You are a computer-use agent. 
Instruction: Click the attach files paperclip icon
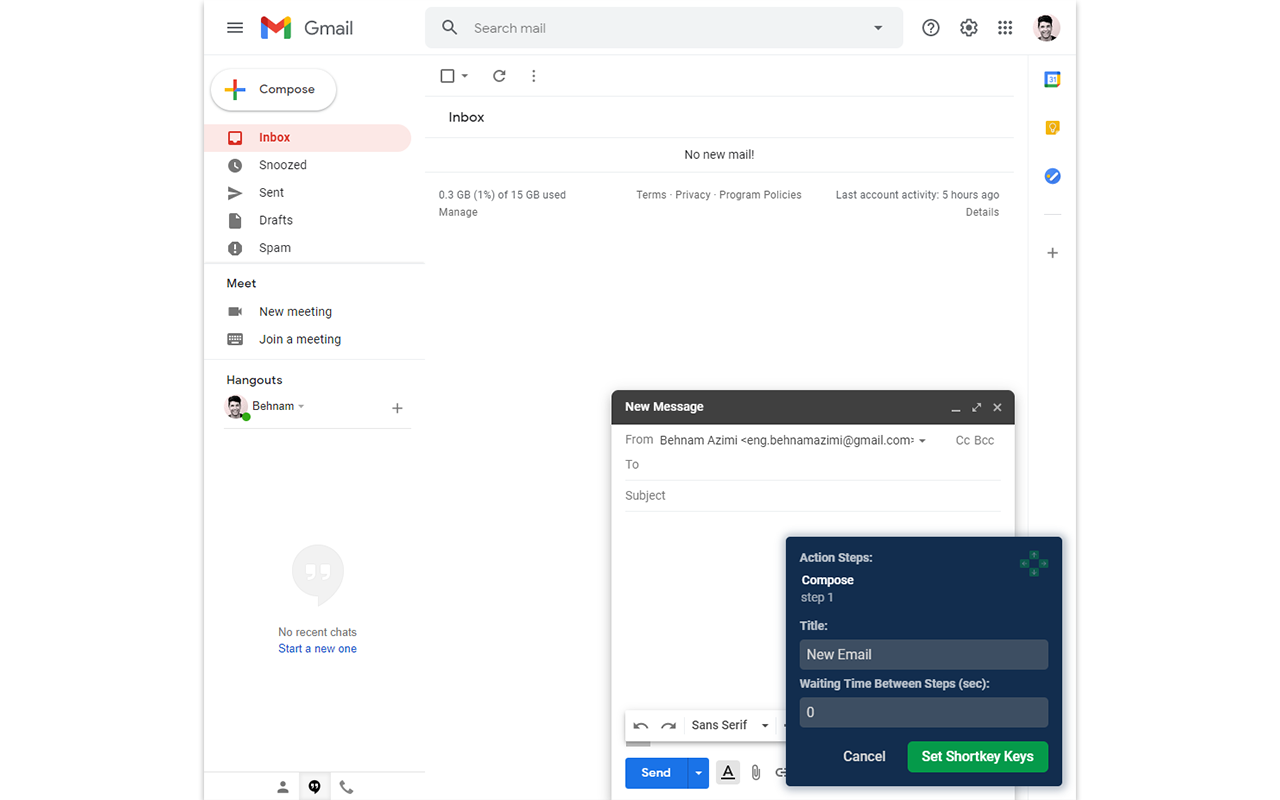(756, 772)
